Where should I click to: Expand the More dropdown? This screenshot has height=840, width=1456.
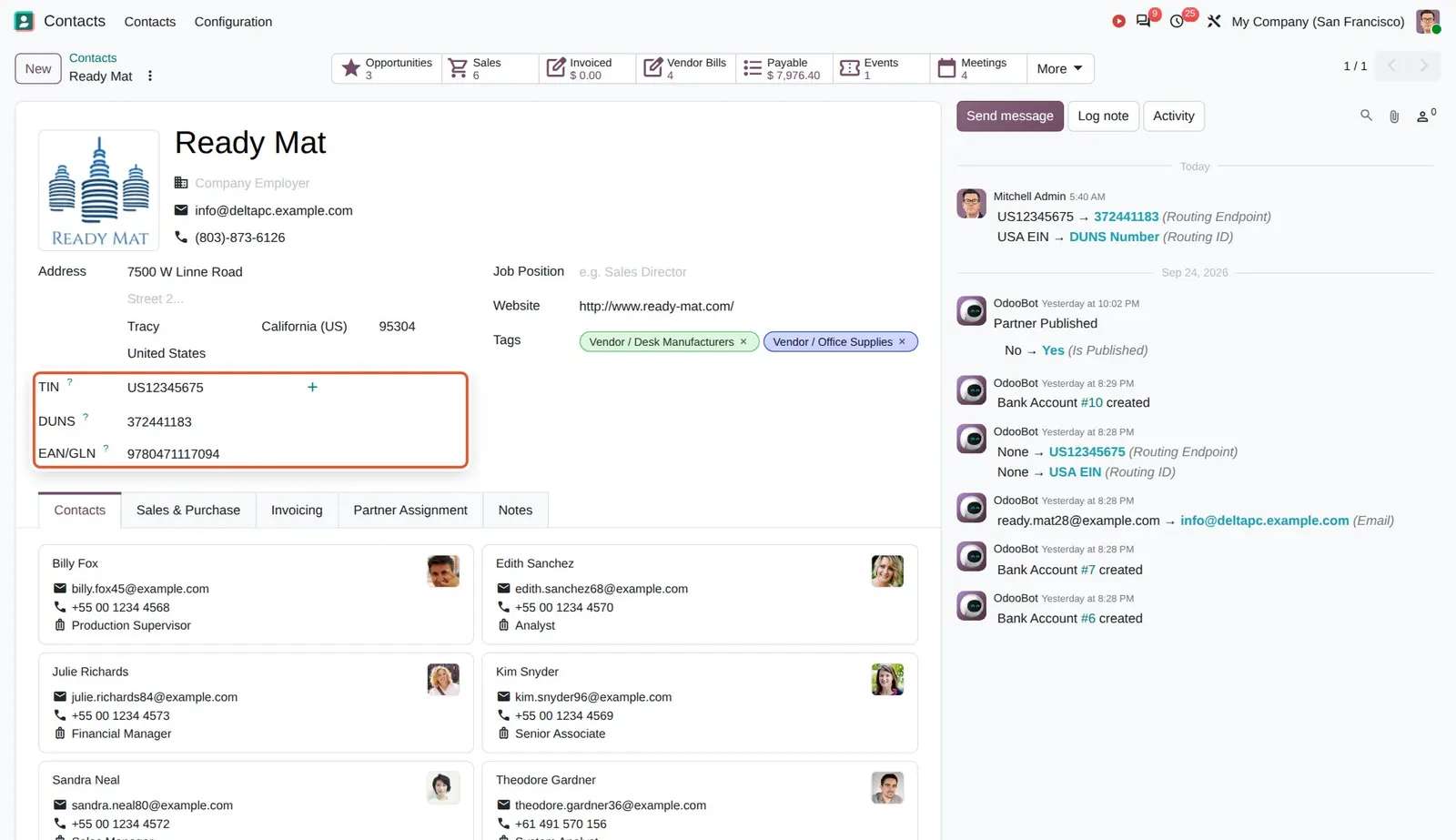1060,68
